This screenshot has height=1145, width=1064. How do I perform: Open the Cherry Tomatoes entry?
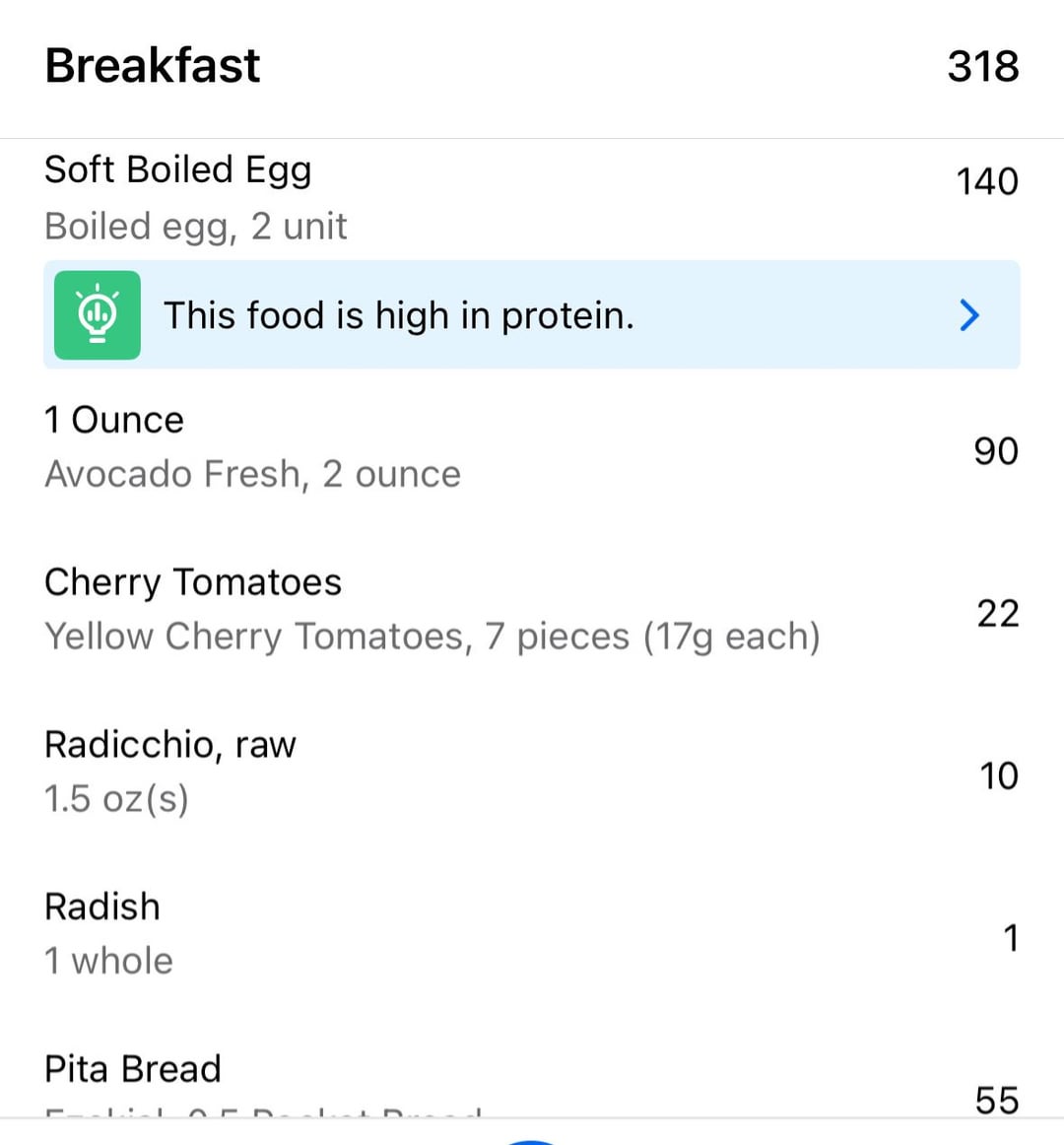tap(532, 609)
